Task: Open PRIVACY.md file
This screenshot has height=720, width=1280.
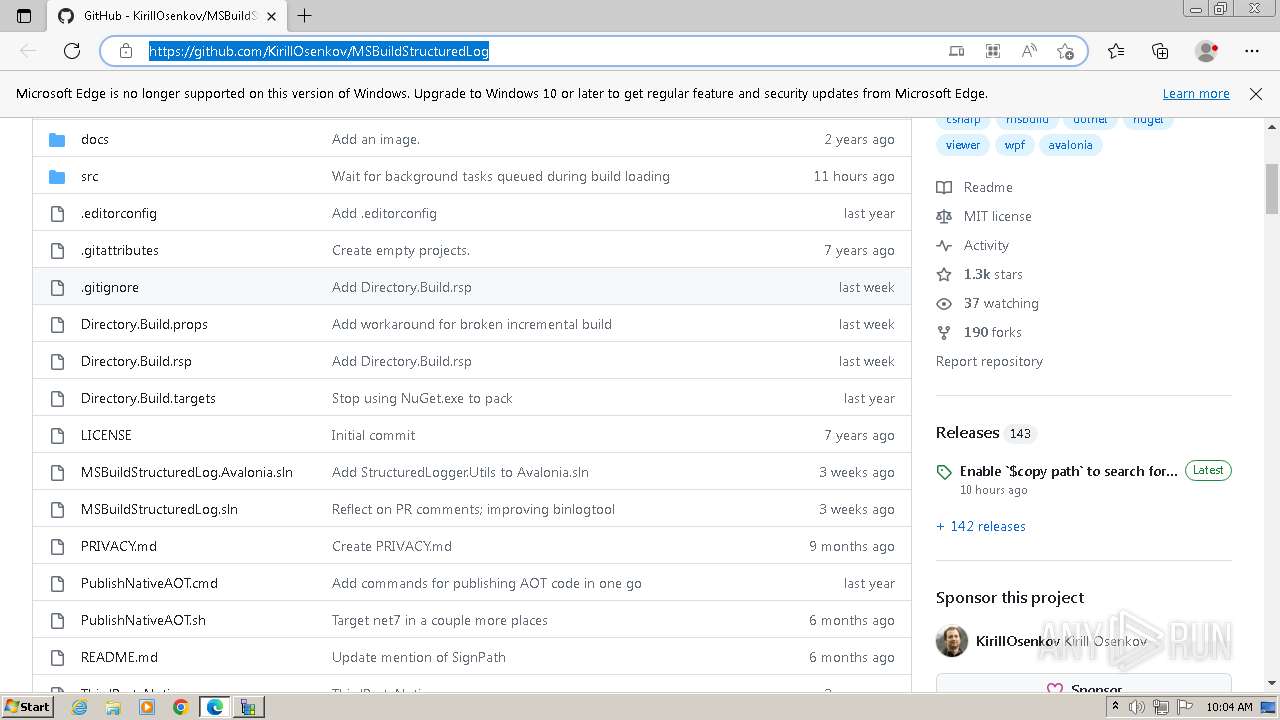Action: [x=119, y=546]
